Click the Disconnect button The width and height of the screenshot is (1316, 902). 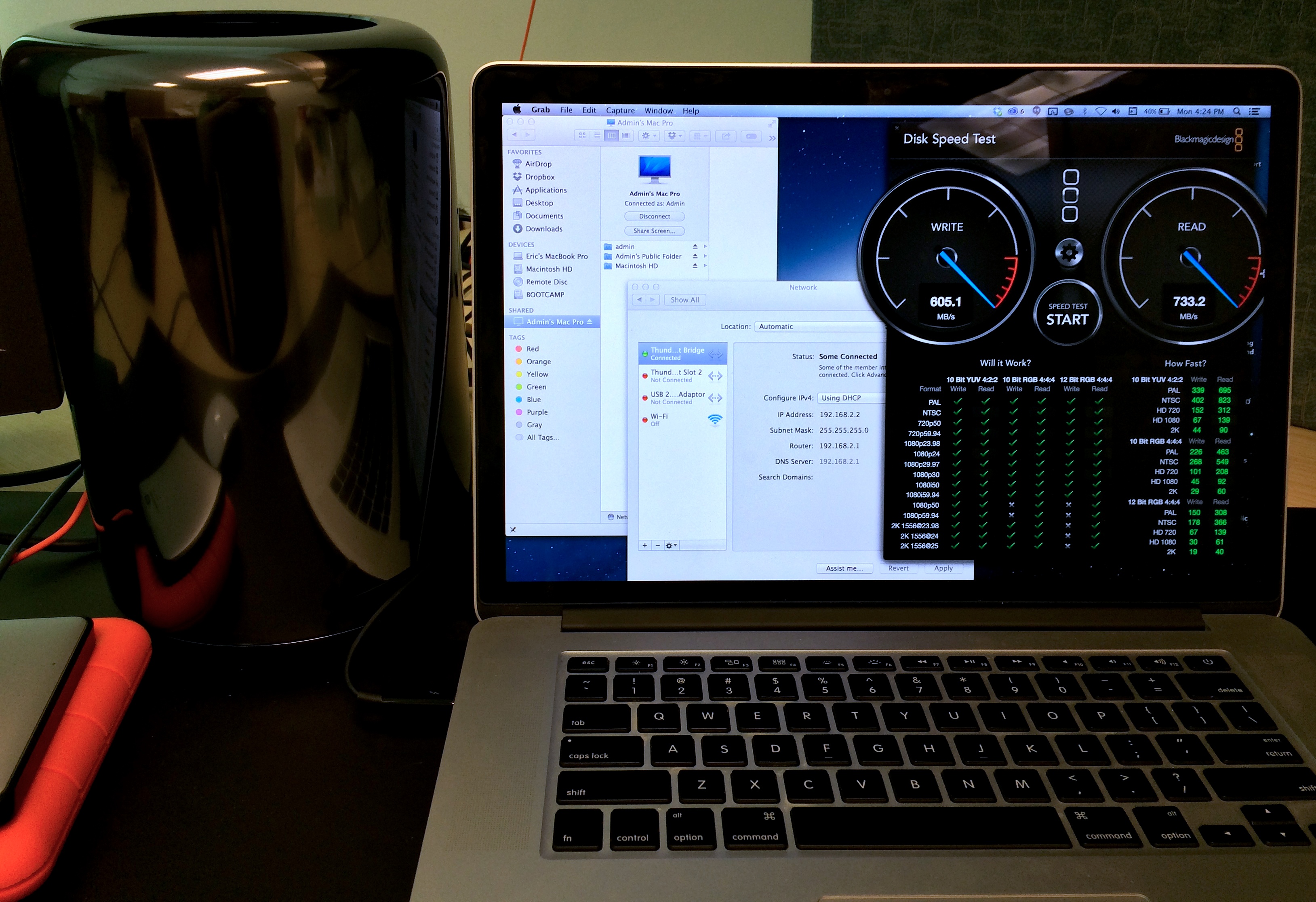(x=654, y=216)
